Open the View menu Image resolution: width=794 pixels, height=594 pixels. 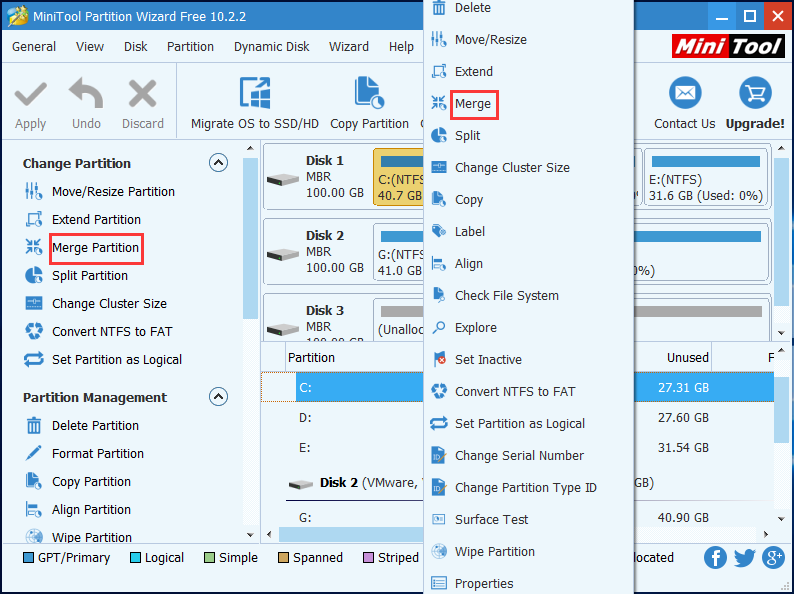[90, 47]
